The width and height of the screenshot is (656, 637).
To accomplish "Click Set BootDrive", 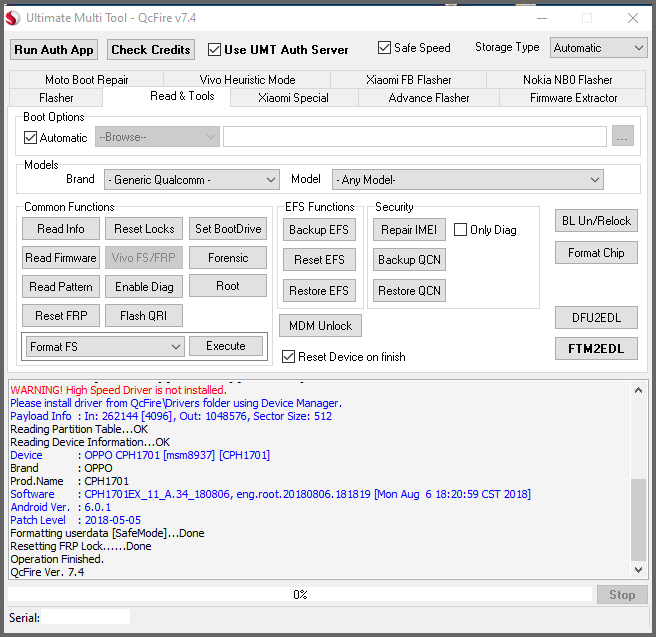I will click(x=228, y=229).
